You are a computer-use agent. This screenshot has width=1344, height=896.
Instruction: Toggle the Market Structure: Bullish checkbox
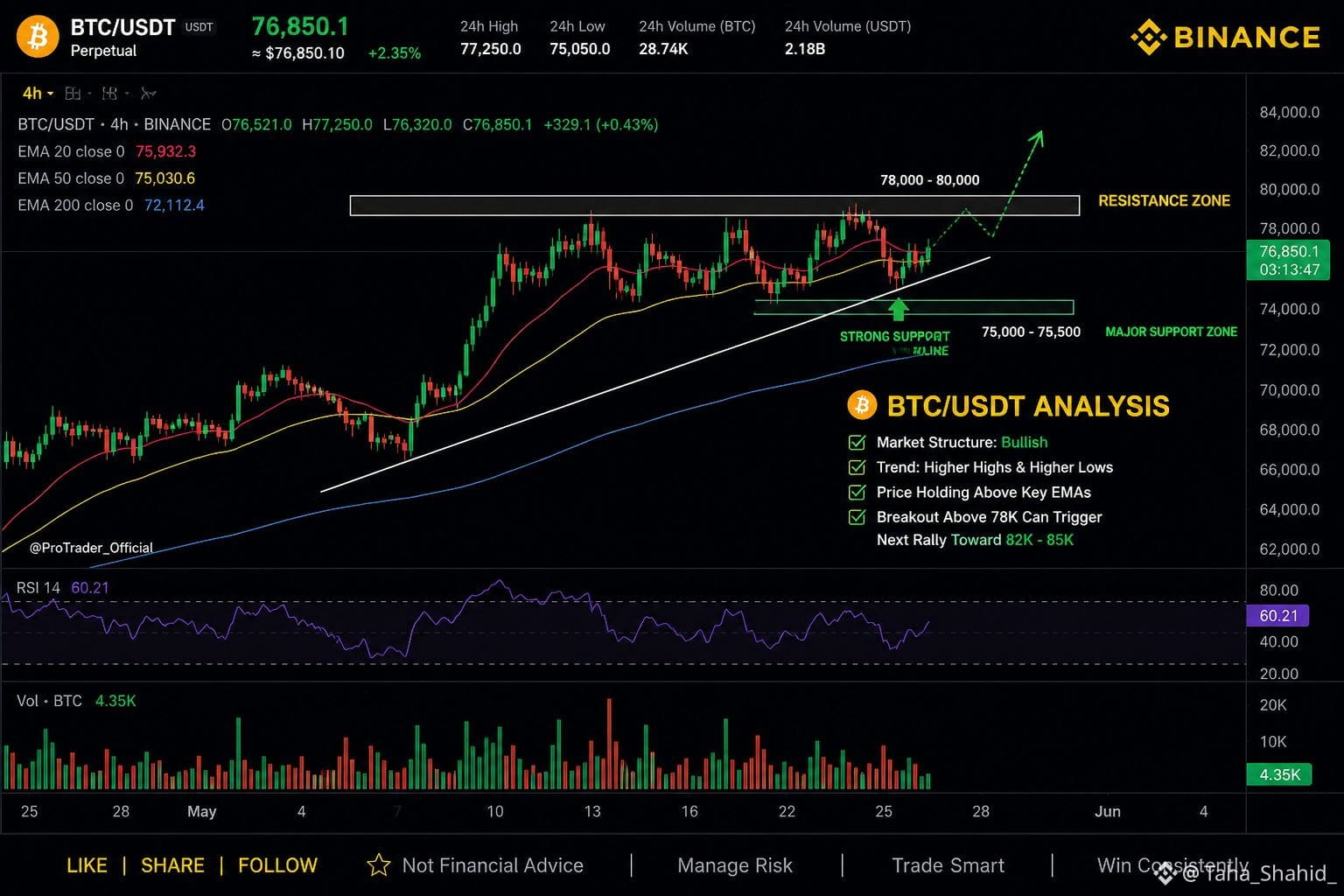[857, 443]
